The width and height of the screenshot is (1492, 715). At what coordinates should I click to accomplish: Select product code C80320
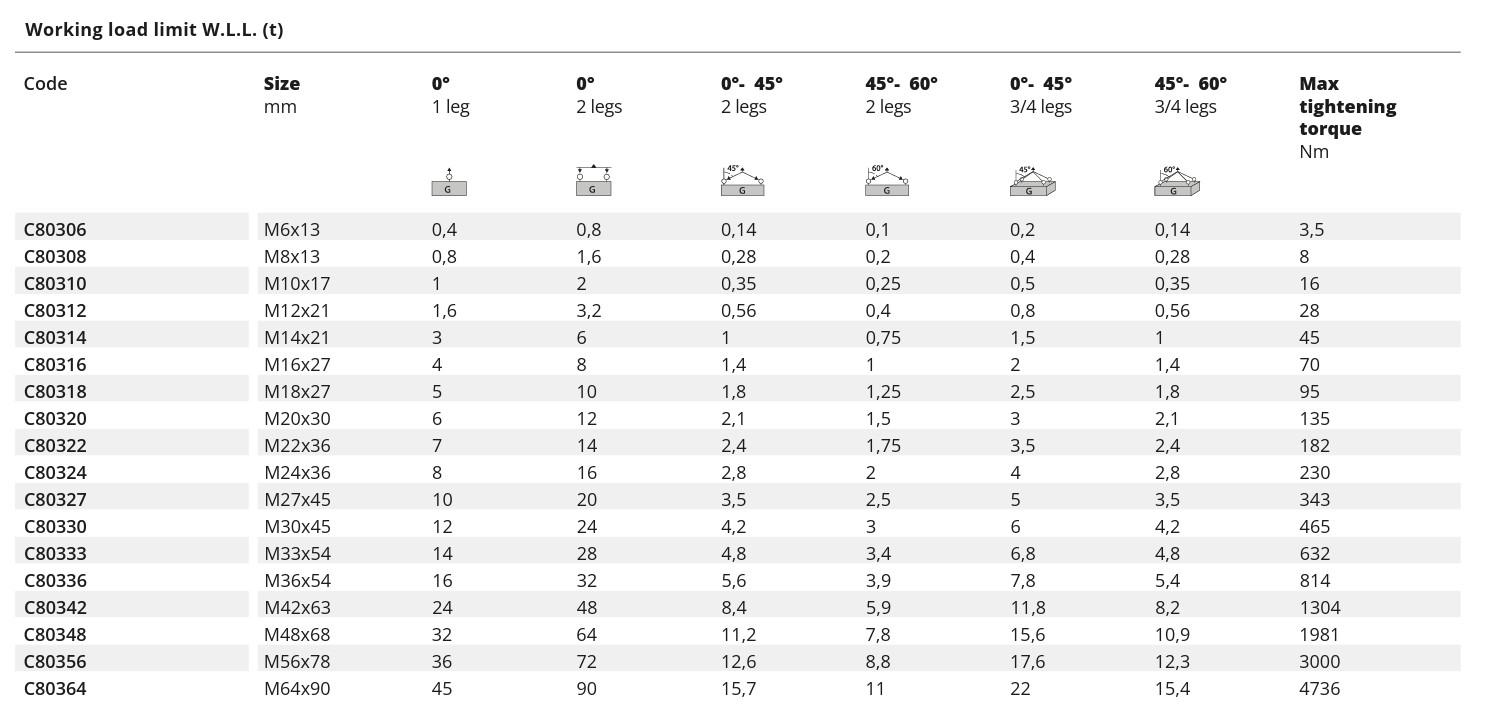55,419
